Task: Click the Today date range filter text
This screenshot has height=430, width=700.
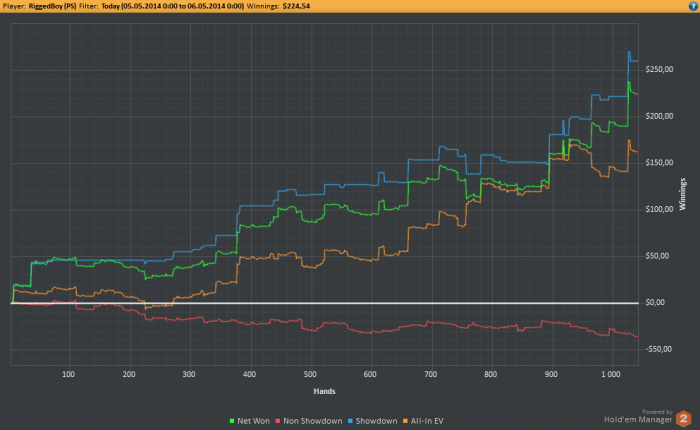Action: (172, 6)
